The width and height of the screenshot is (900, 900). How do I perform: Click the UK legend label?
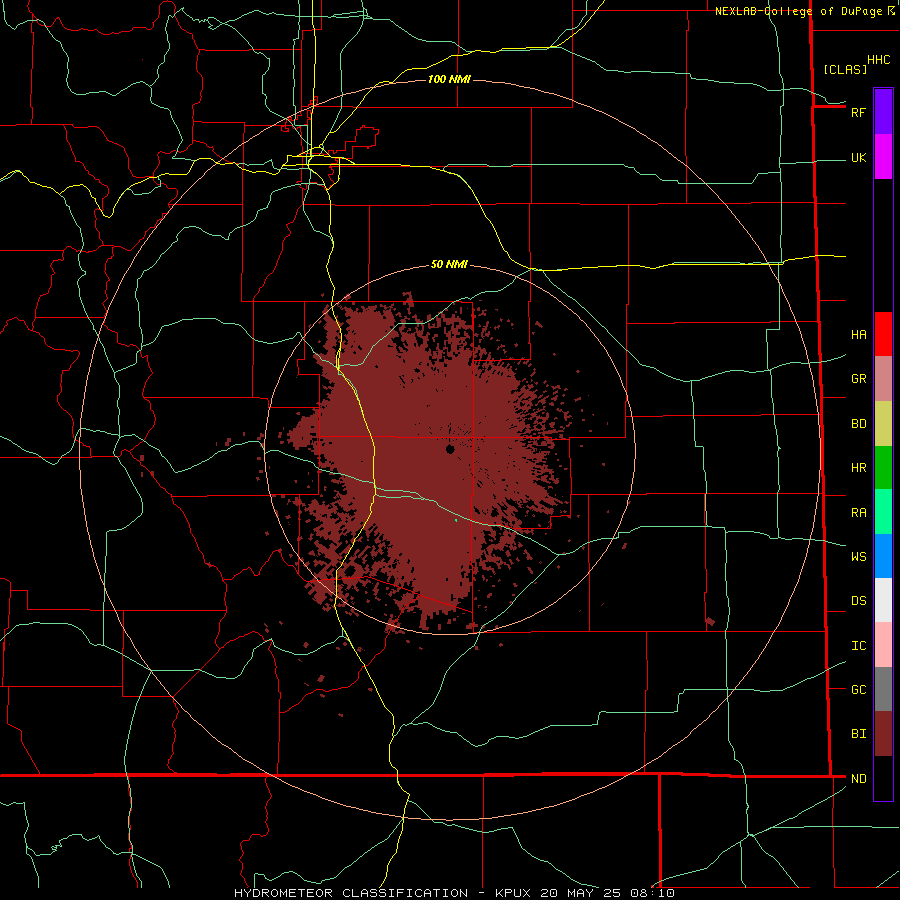click(x=858, y=157)
